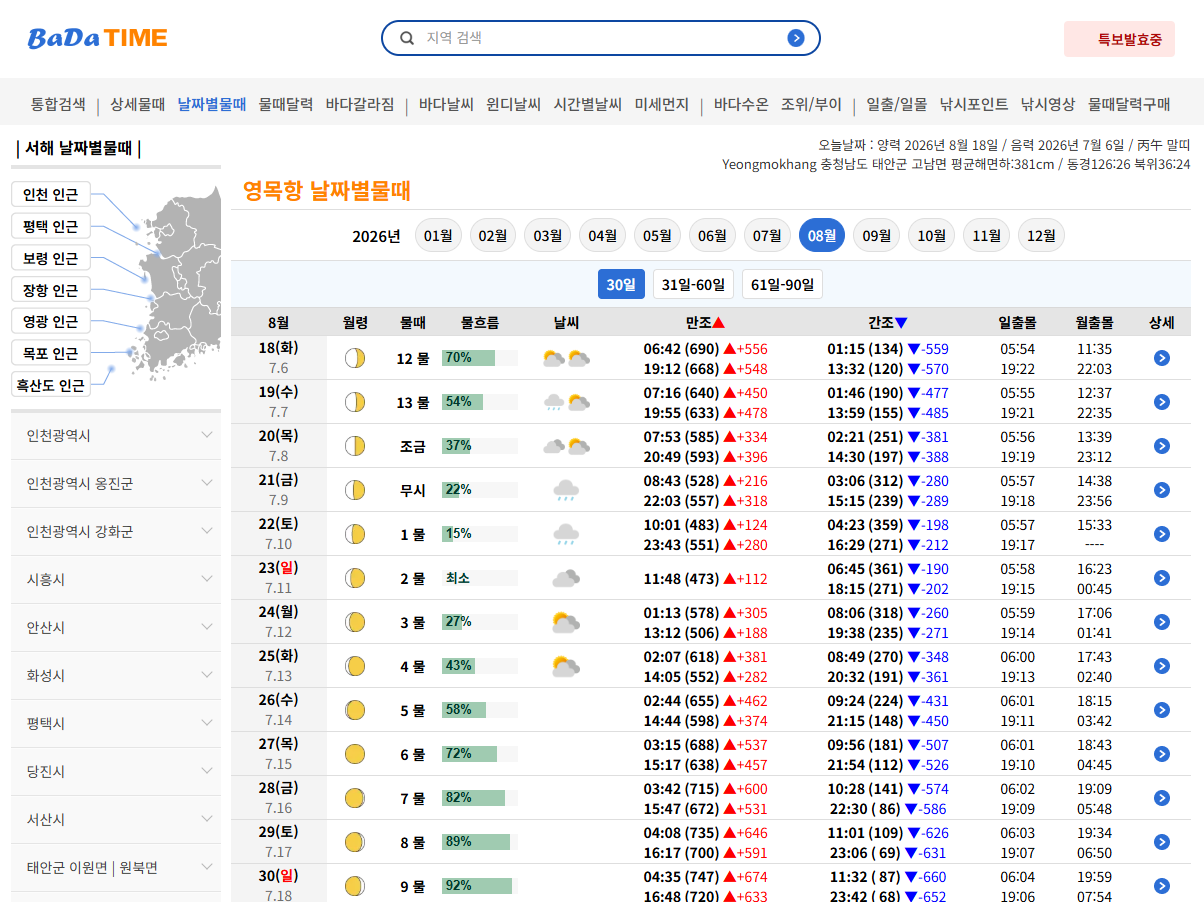Click the BaDa TIME logo
Image resolution: width=1204 pixels, height=902 pixels.
tap(97, 38)
